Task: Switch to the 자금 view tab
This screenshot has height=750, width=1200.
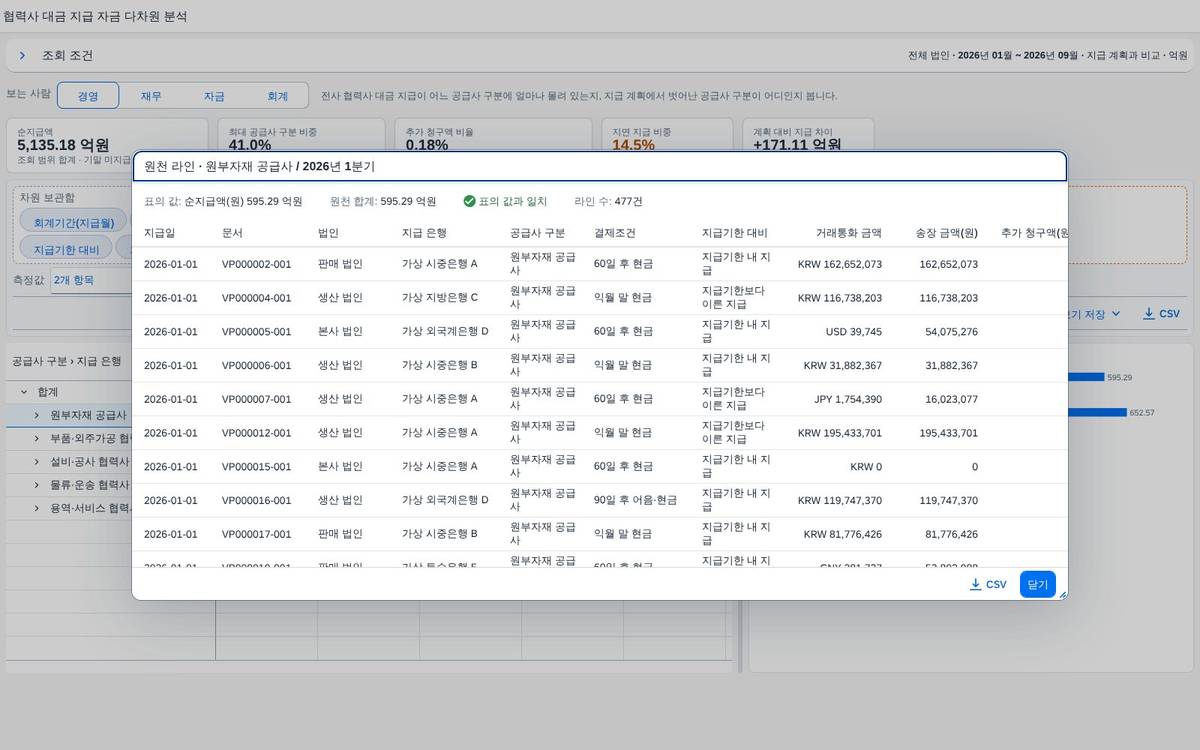Action: [214, 96]
